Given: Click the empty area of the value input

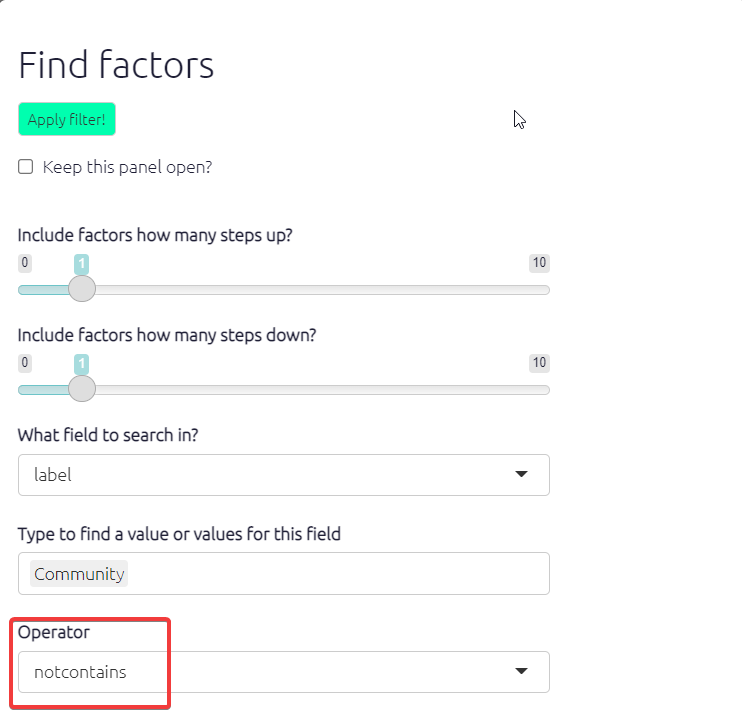Looking at the screenshot, I should coord(340,574).
